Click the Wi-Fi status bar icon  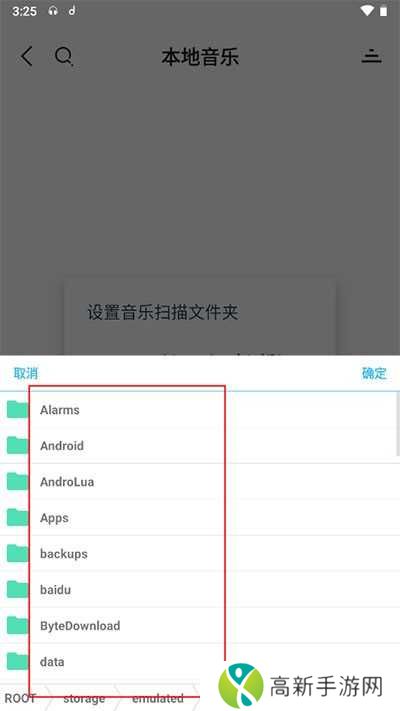coord(367,11)
